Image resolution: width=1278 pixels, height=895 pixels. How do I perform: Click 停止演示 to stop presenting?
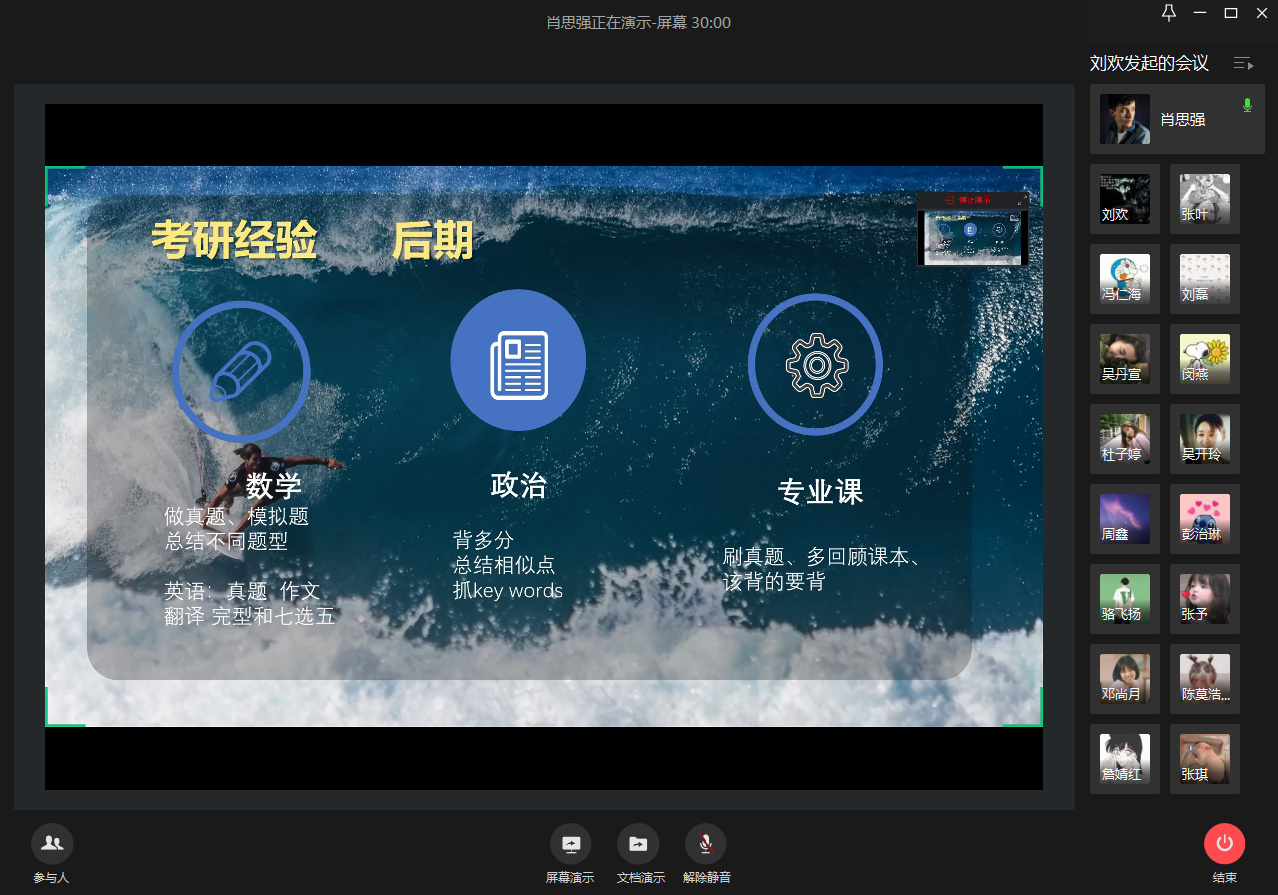[x=967, y=200]
